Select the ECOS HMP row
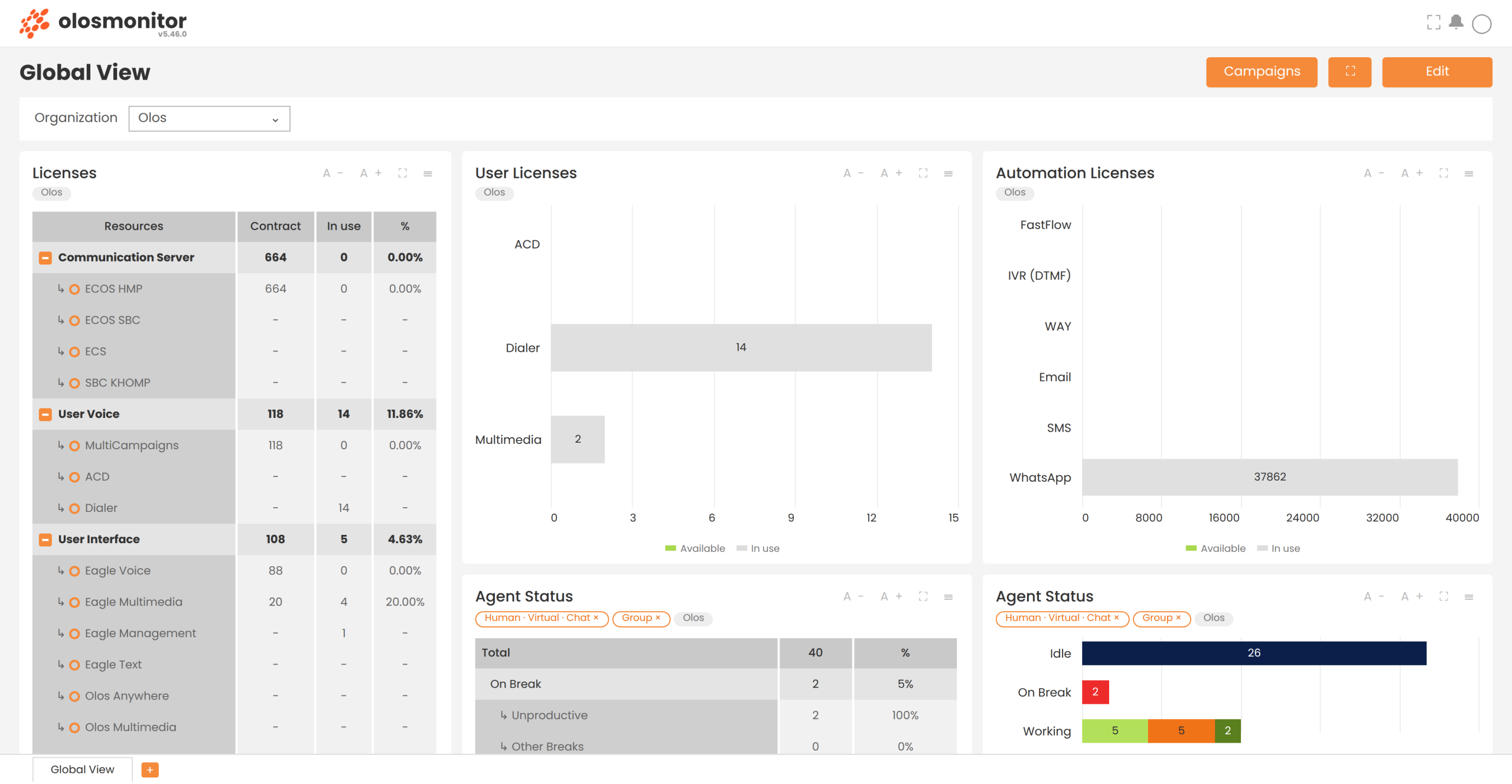 (x=234, y=289)
